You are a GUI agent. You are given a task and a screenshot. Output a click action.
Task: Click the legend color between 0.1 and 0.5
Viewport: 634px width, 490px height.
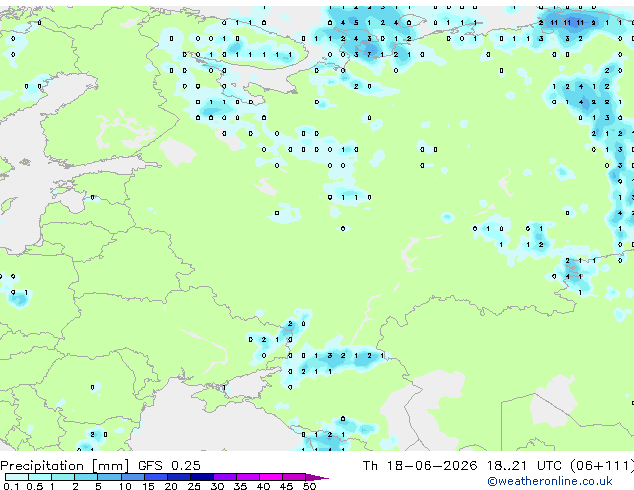pos(17,477)
